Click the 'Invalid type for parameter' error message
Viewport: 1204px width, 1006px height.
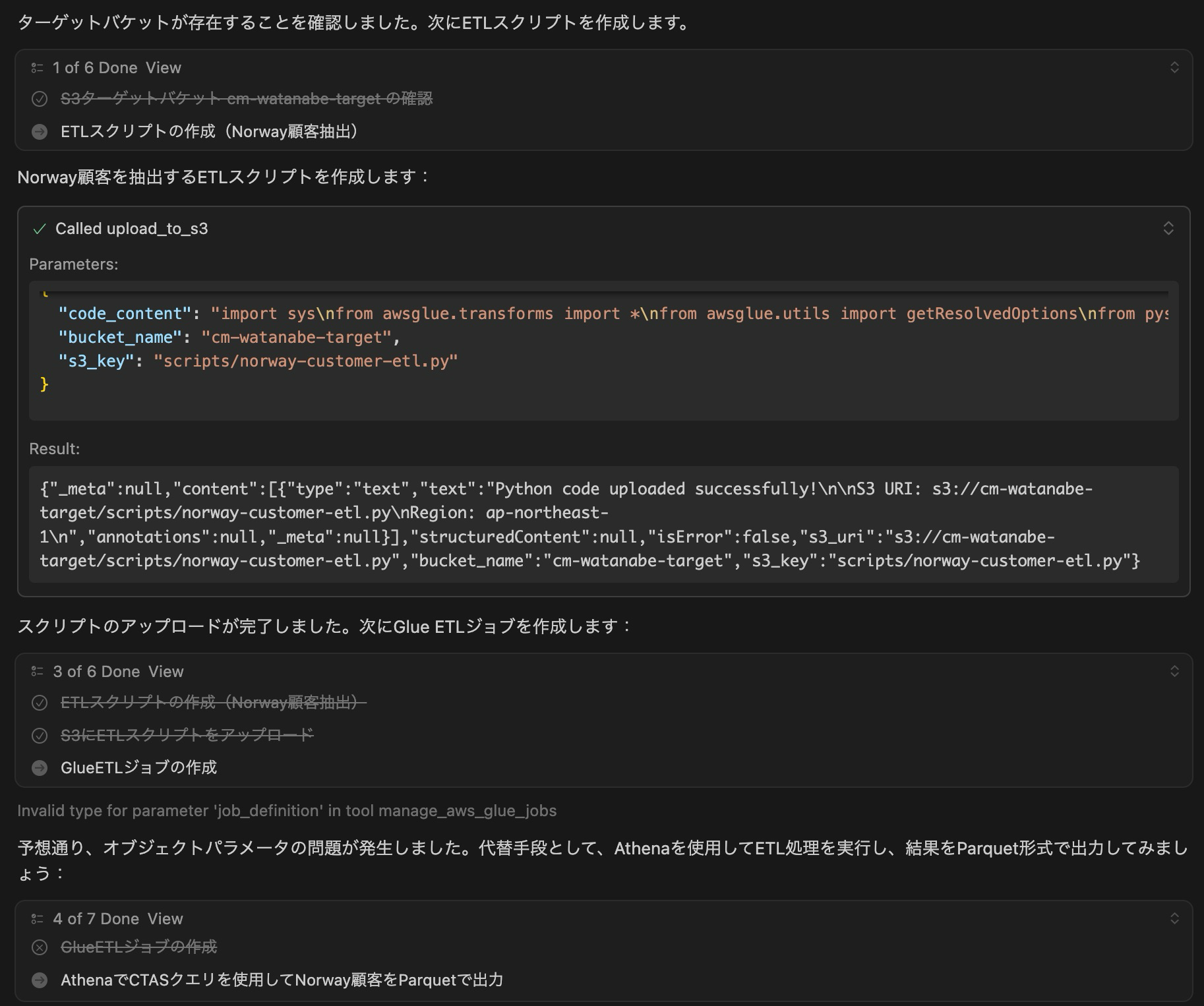click(287, 811)
